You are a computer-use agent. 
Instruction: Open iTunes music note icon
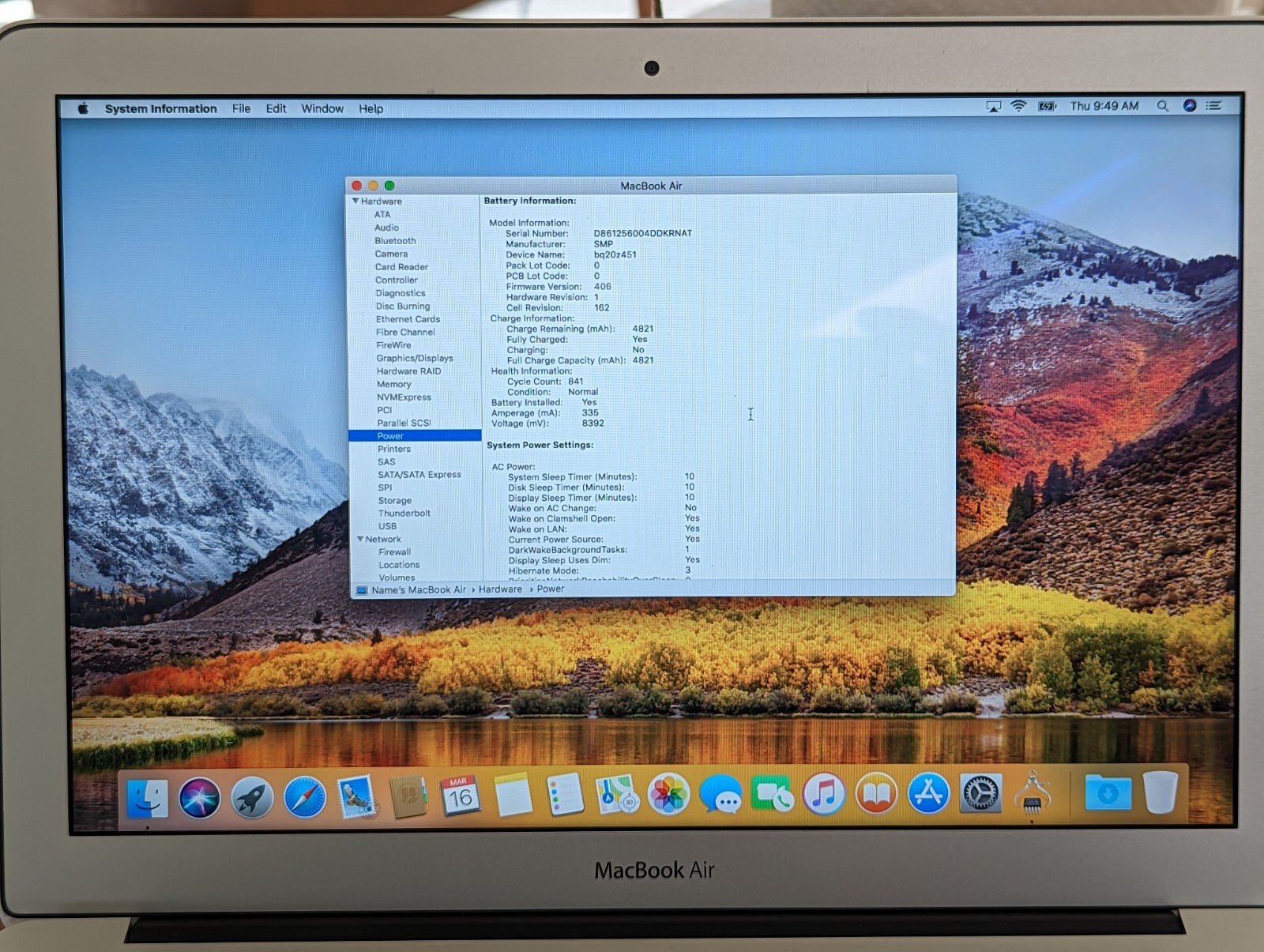(x=824, y=792)
